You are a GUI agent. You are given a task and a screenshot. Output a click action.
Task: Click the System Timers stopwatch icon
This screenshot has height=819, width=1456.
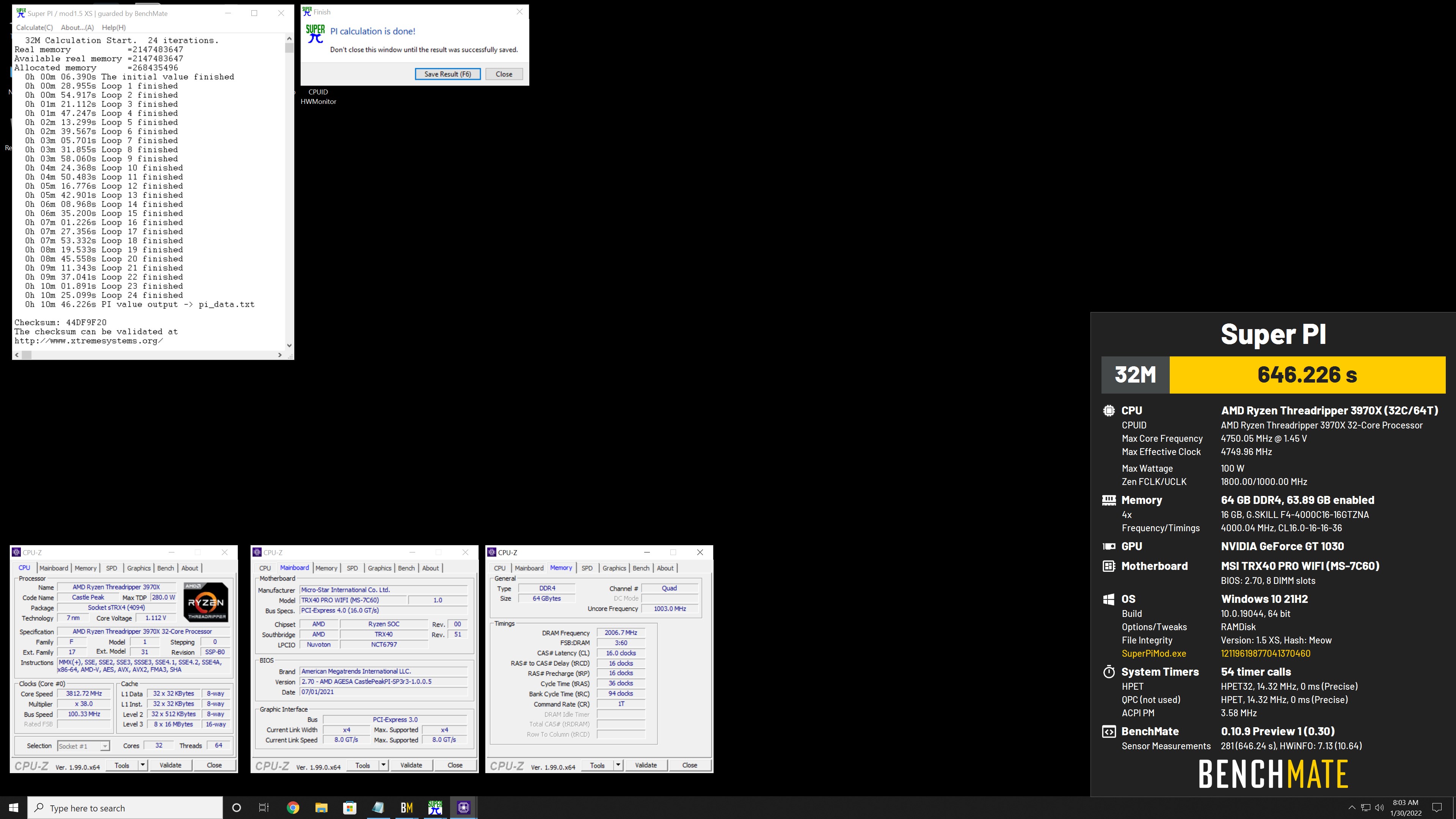(1108, 672)
